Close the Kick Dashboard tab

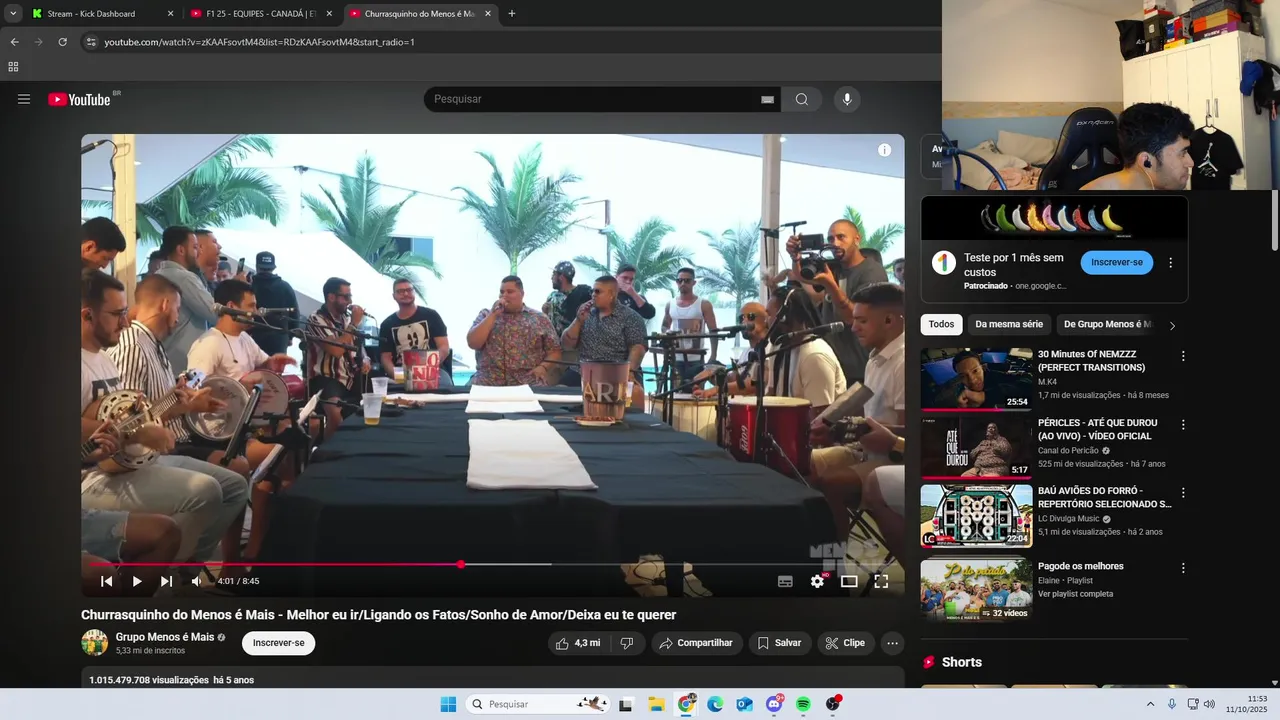point(170,14)
